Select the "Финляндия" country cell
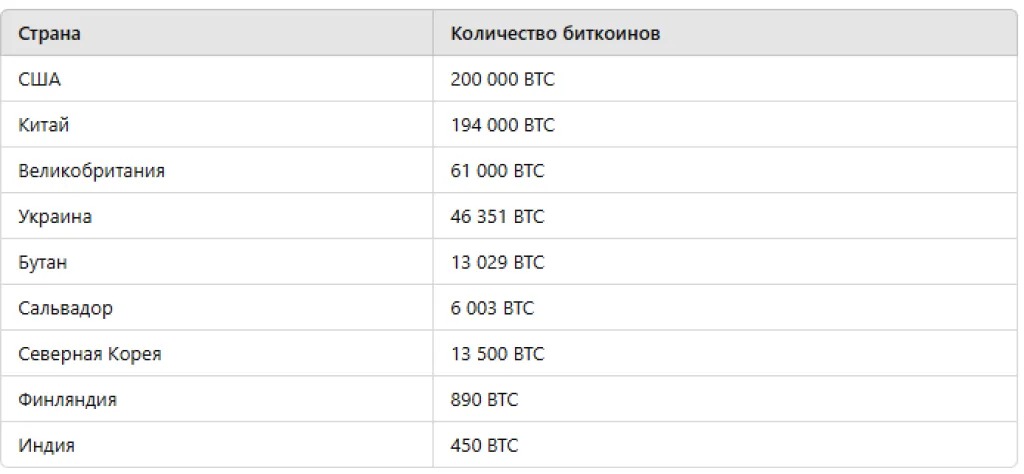Screen dimensions: 1024x474 click(x=68, y=400)
